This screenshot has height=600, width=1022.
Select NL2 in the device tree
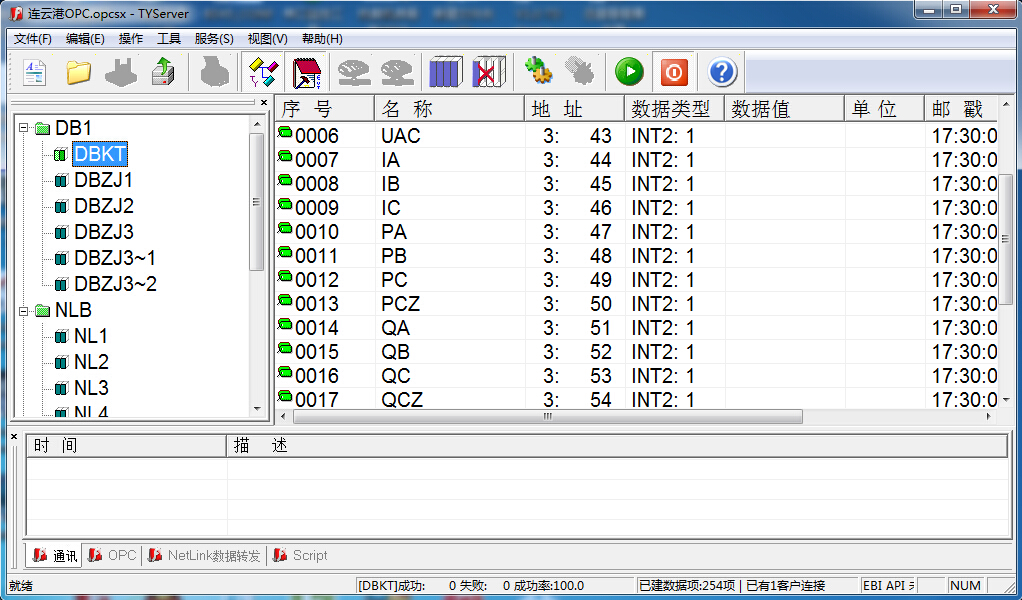91,362
